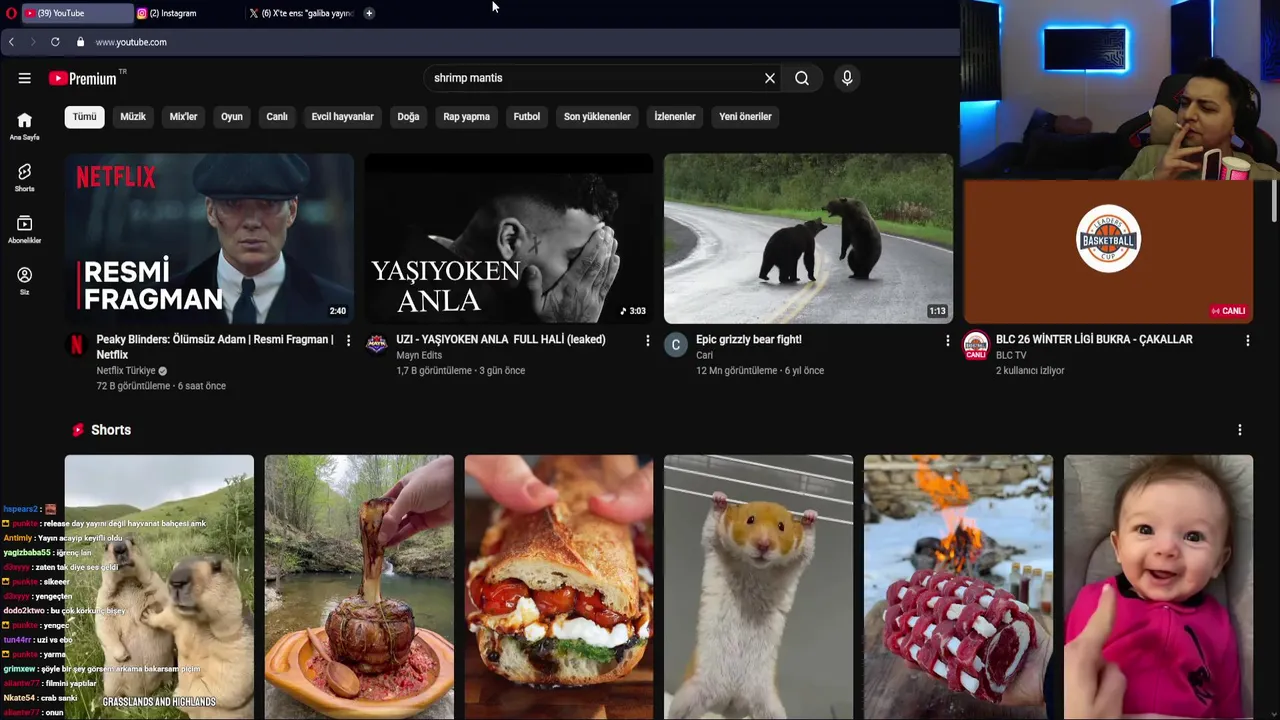Select the Mix'ler filter chip
This screenshot has width=1280, height=720.
point(183,117)
